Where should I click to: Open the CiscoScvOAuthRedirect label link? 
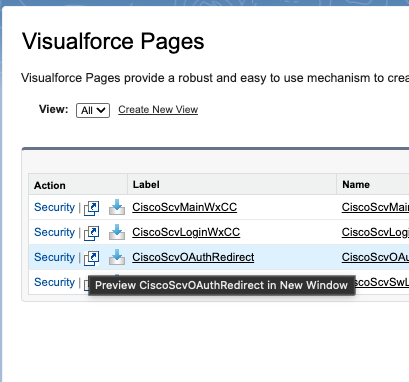click(x=193, y=257)
